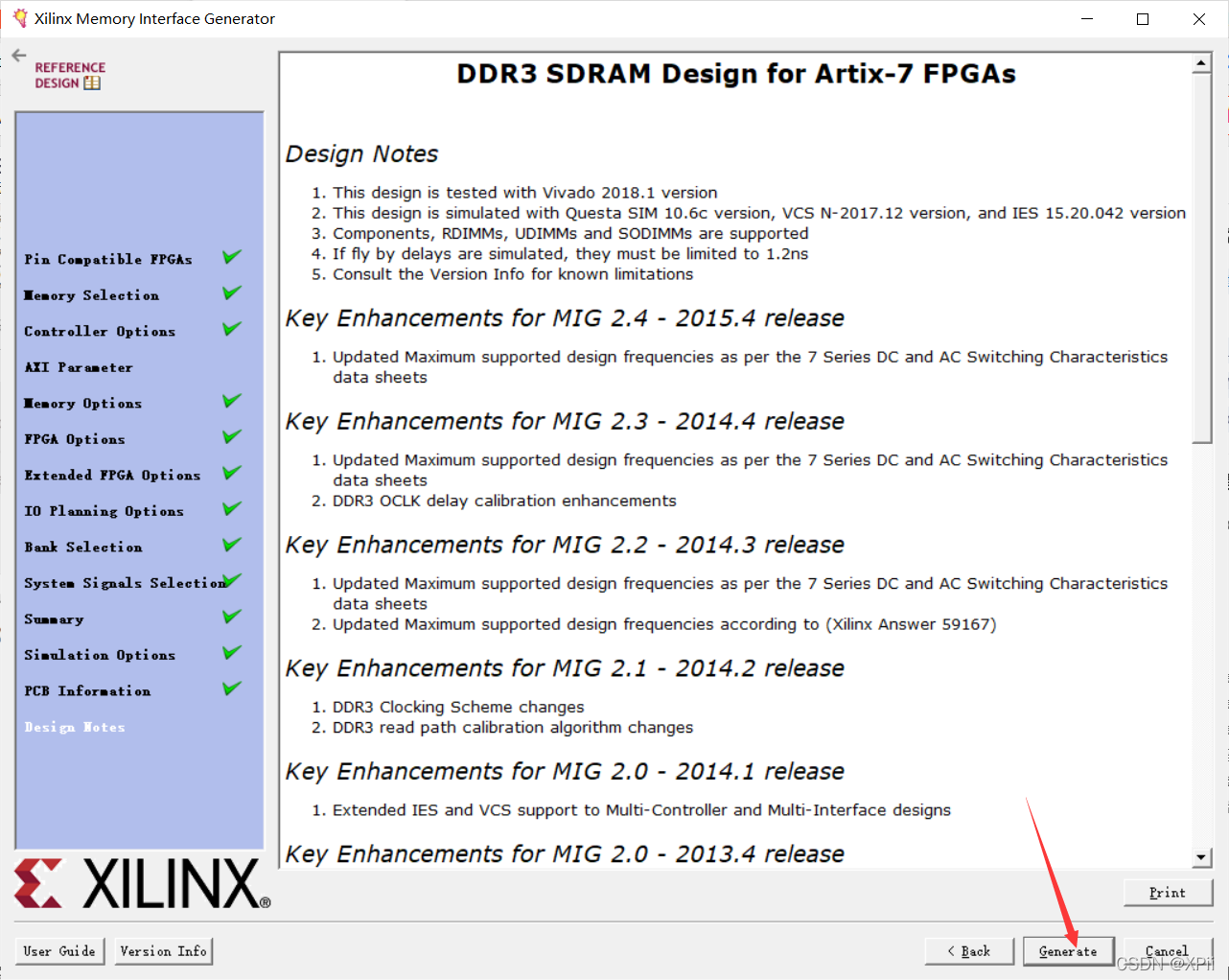Click the checkmark next to PCB Information
The image size is (1229, 980).
point(232,688)
